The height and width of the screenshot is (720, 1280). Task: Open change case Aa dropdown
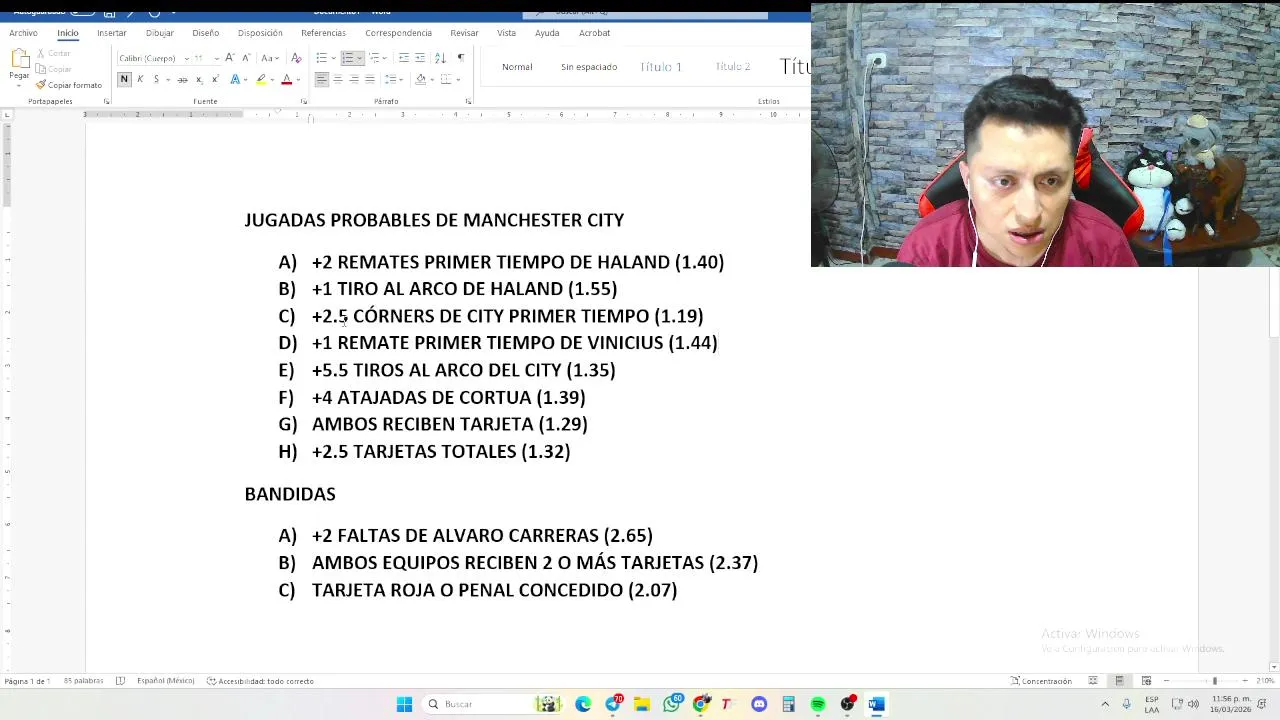pos(270,57)
